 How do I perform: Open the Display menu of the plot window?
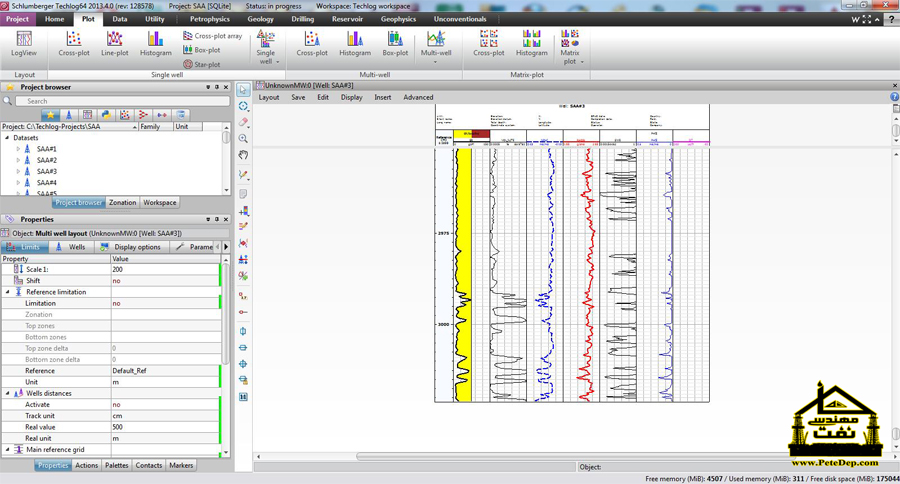351,98
